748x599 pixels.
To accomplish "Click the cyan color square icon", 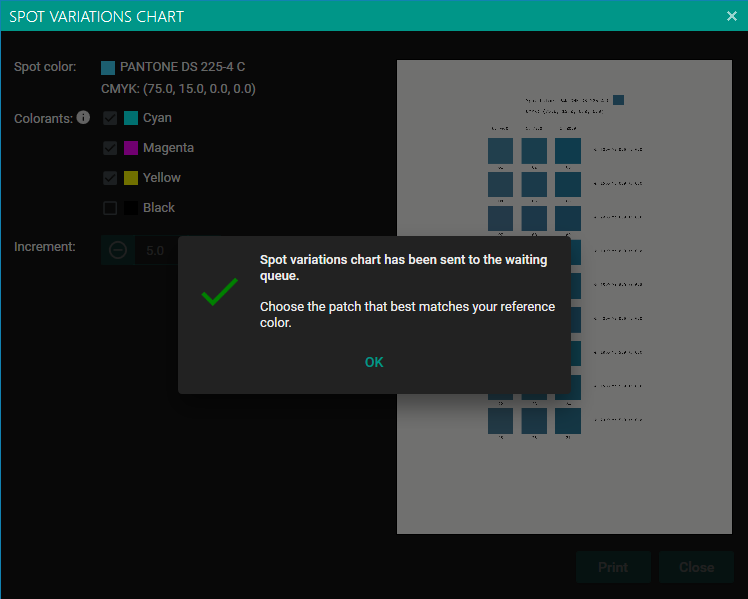I will [131, 118].
